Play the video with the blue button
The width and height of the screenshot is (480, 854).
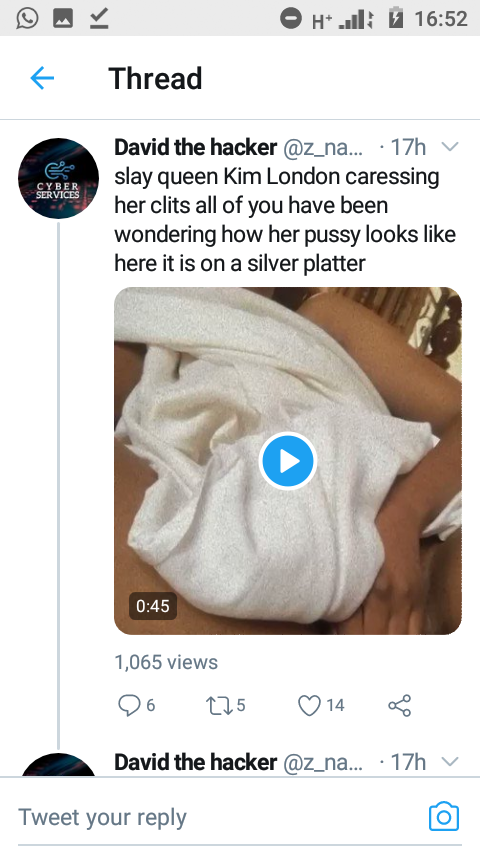tap(288, 461)
